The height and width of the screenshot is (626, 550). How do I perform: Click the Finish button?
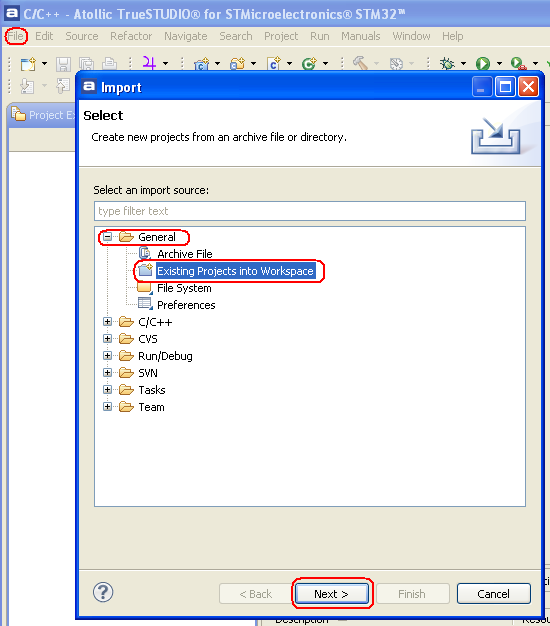(412, 594)
